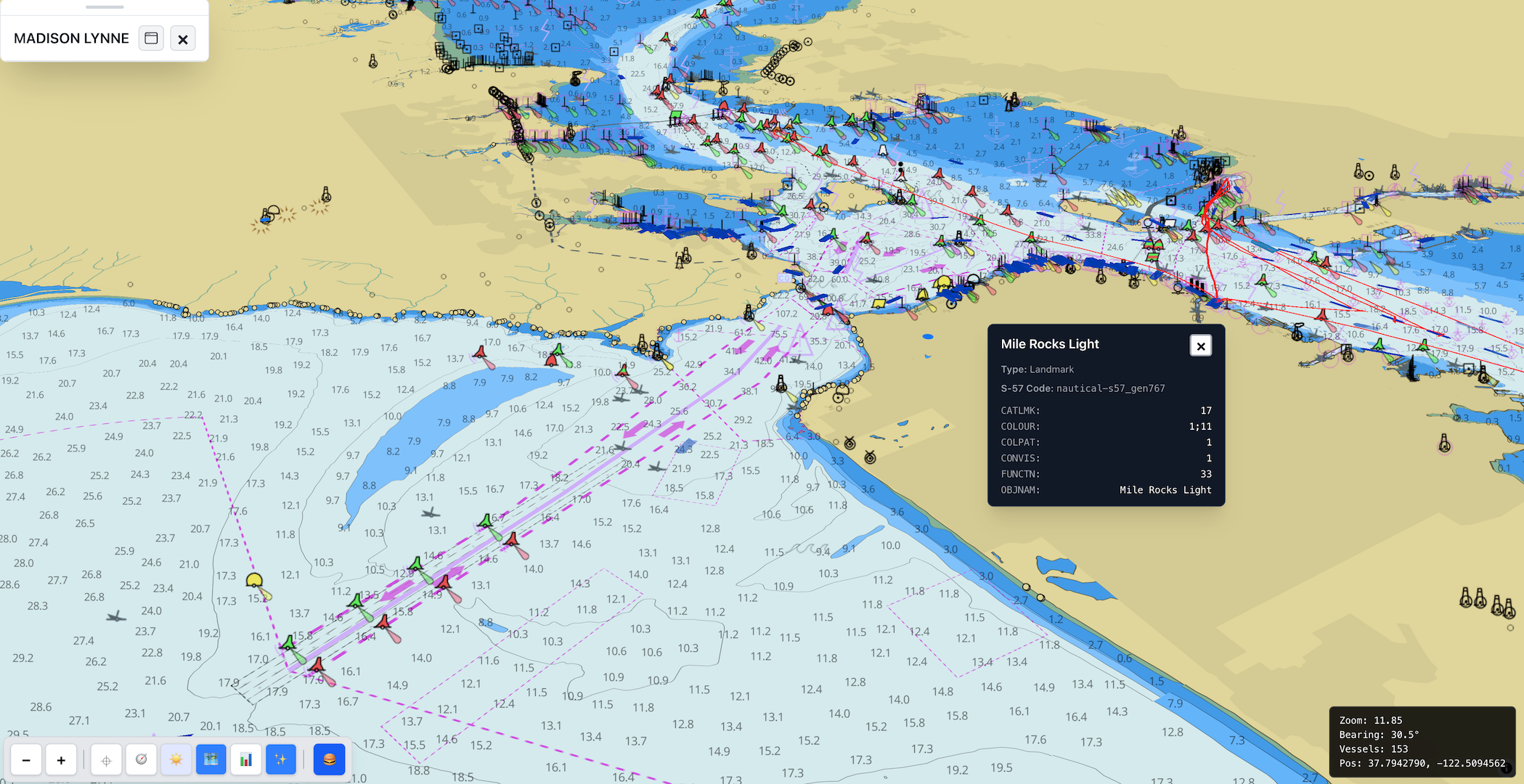Viewport: 1524px width, 784px height.
Task: Zoom out using the minus button
Action: [x=26, y=759]
